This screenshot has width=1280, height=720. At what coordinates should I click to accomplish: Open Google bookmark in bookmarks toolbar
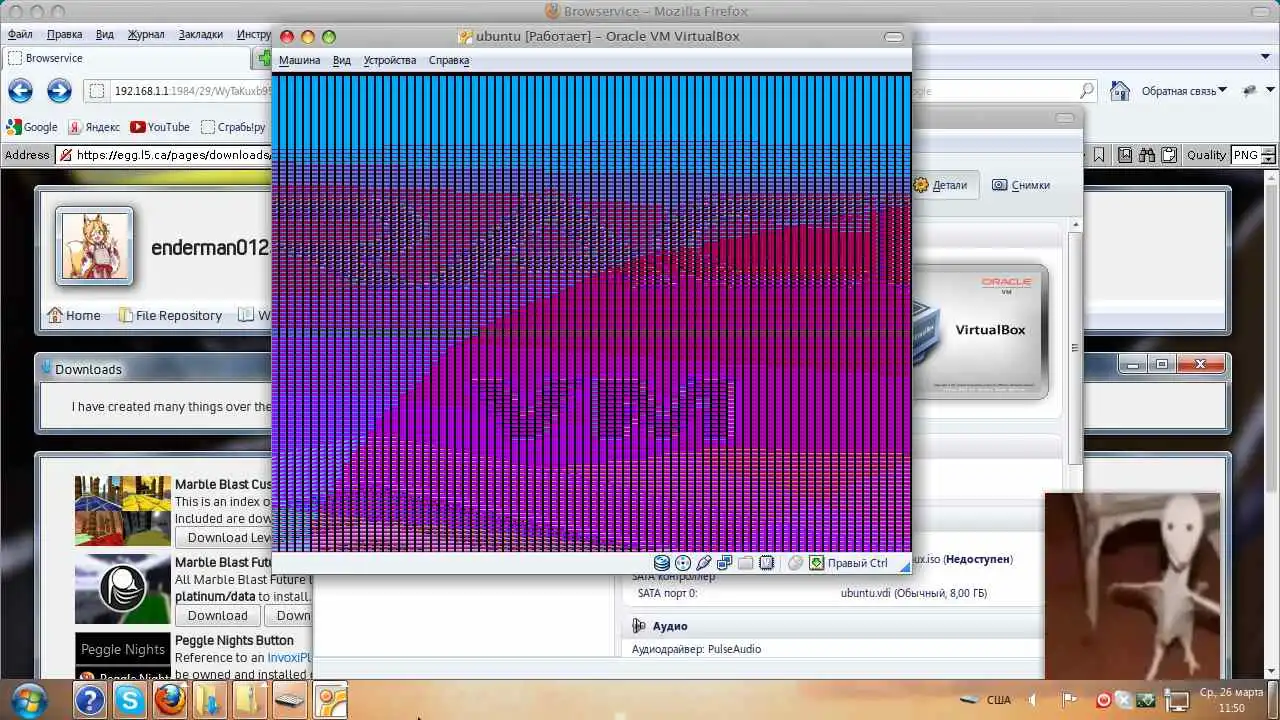pos(32,127)
